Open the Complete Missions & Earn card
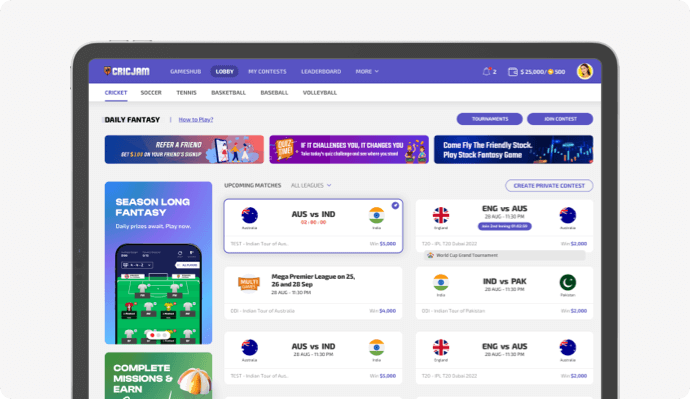 pos(158,375)
